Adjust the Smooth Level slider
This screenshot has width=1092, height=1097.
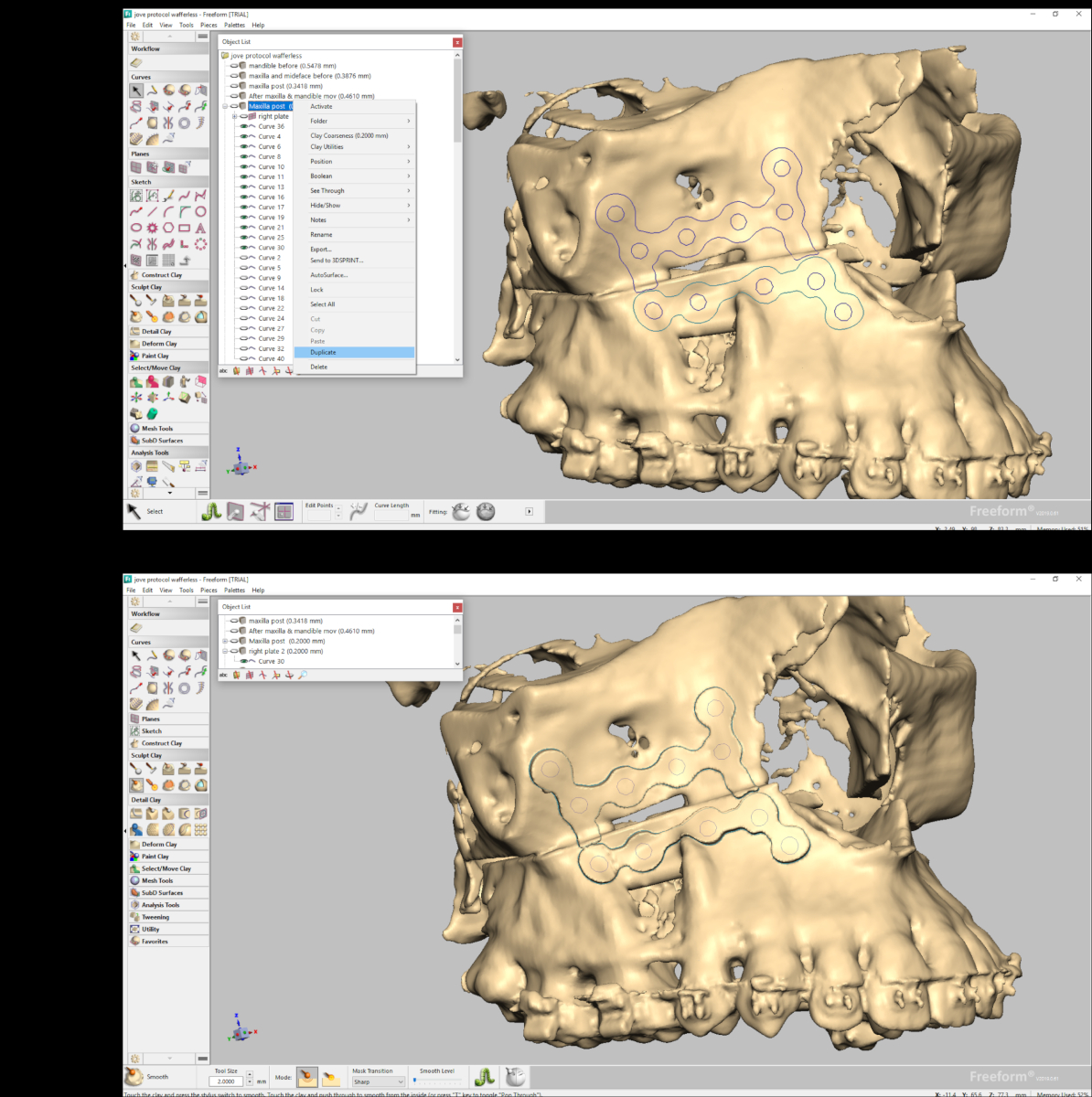point(437,1081)
